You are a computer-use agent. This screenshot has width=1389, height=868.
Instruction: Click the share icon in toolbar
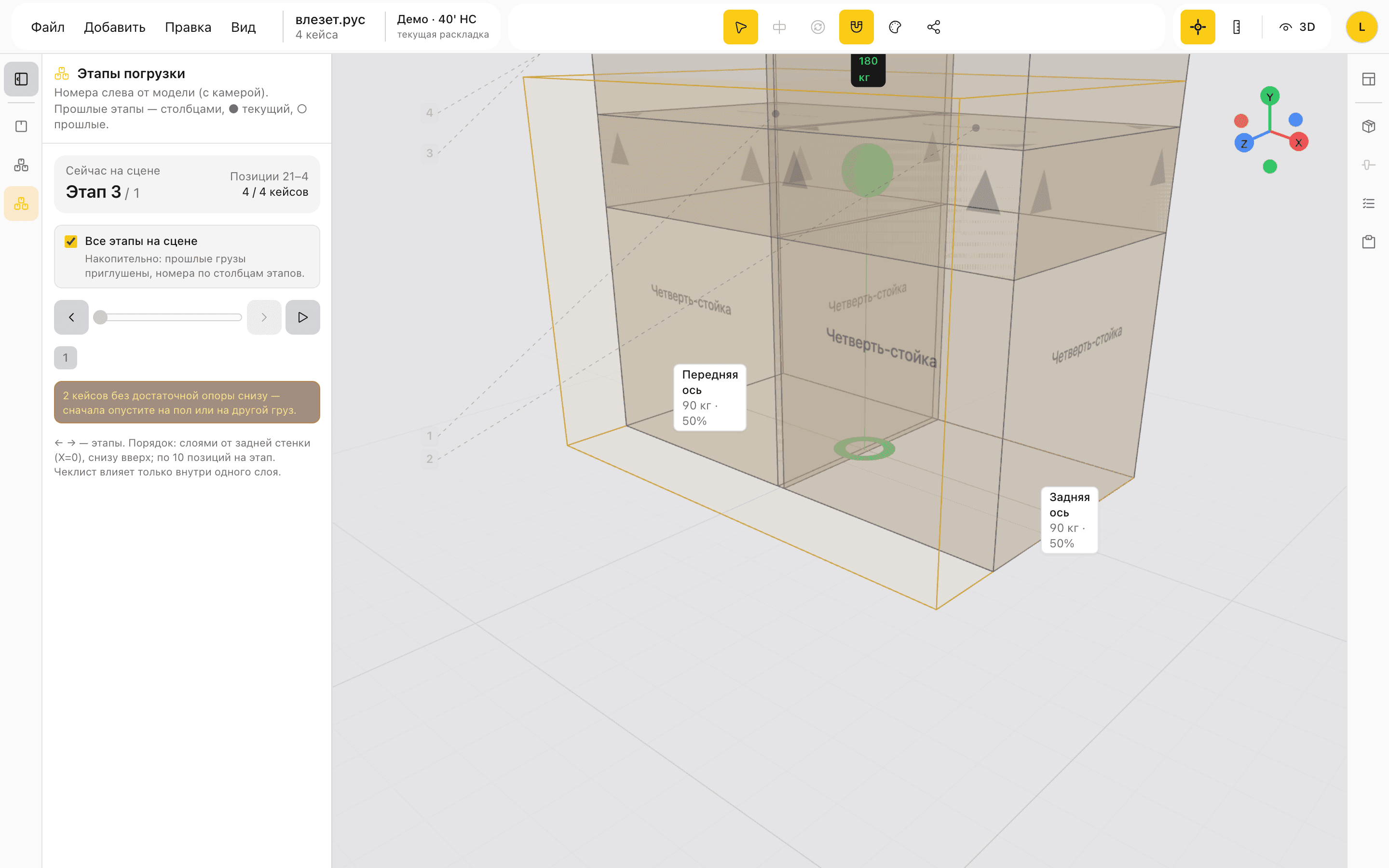(x=933, y=27)
